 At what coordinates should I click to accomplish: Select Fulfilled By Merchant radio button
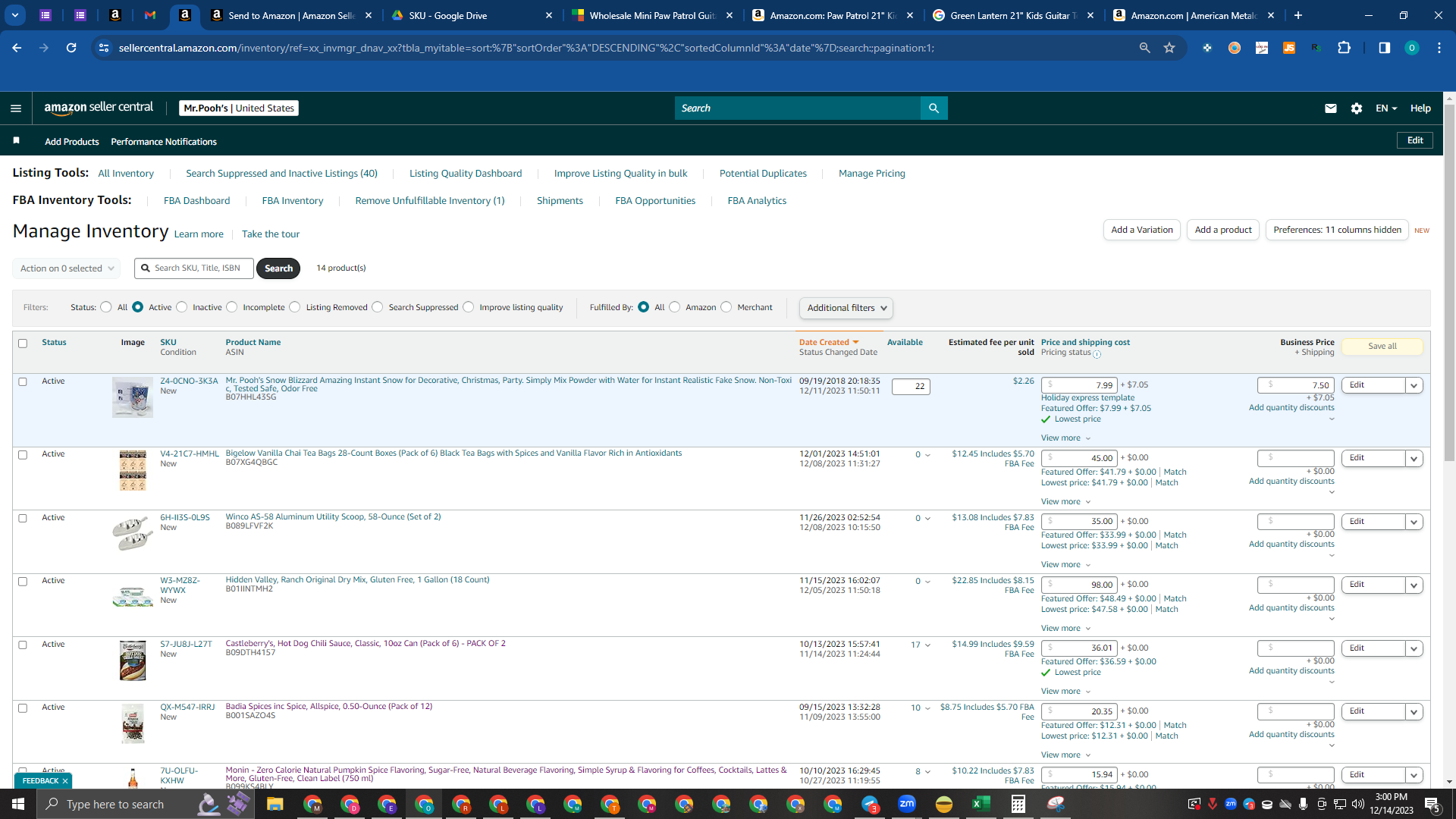coord(726,307)
